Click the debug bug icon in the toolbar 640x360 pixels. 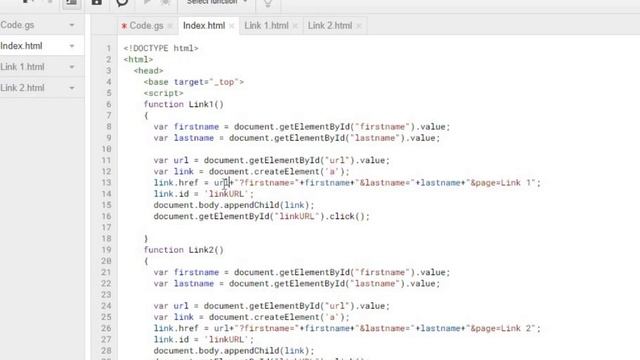165,2
